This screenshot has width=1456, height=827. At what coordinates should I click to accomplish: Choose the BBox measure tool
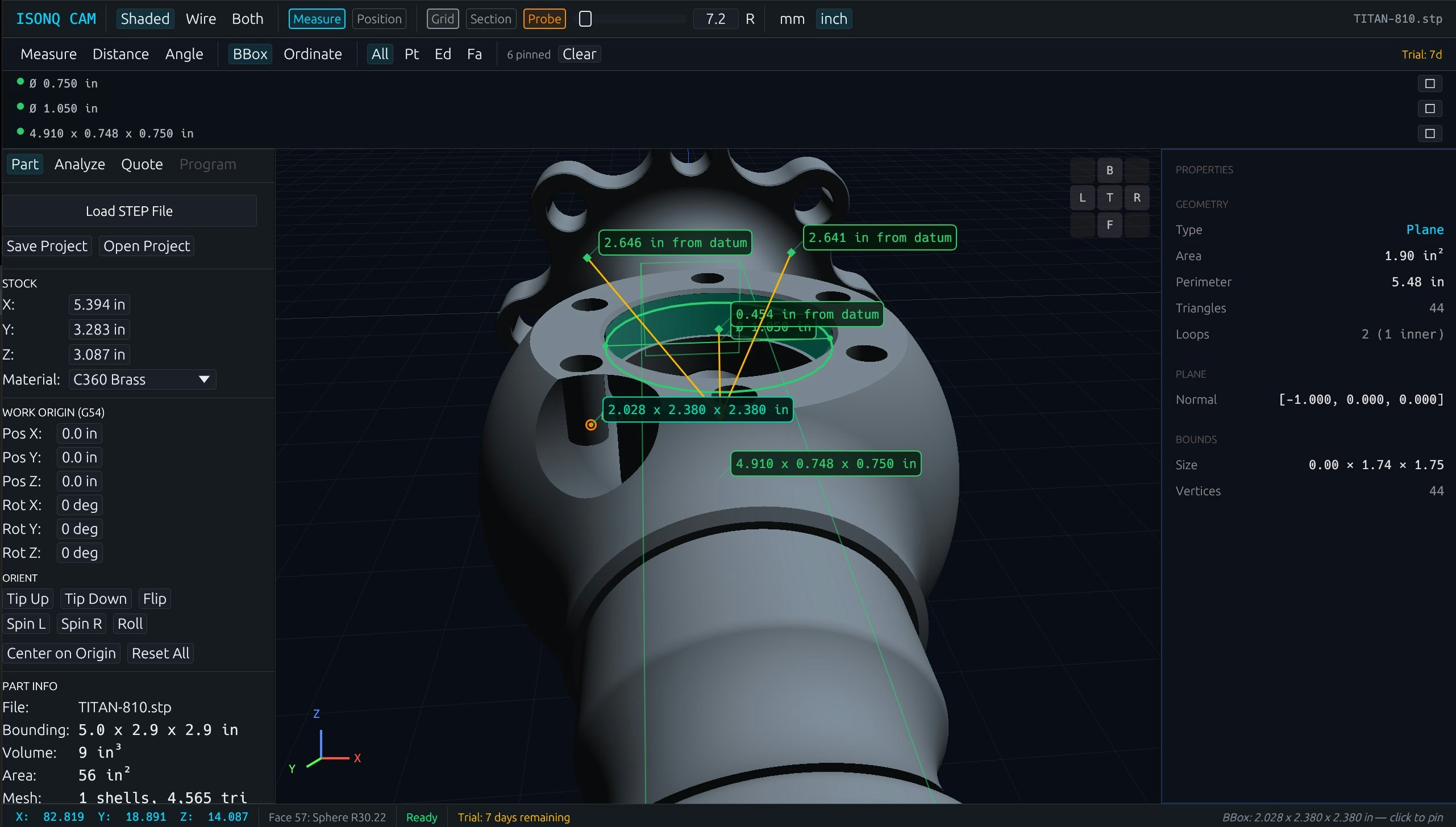(x=250, y=54)
